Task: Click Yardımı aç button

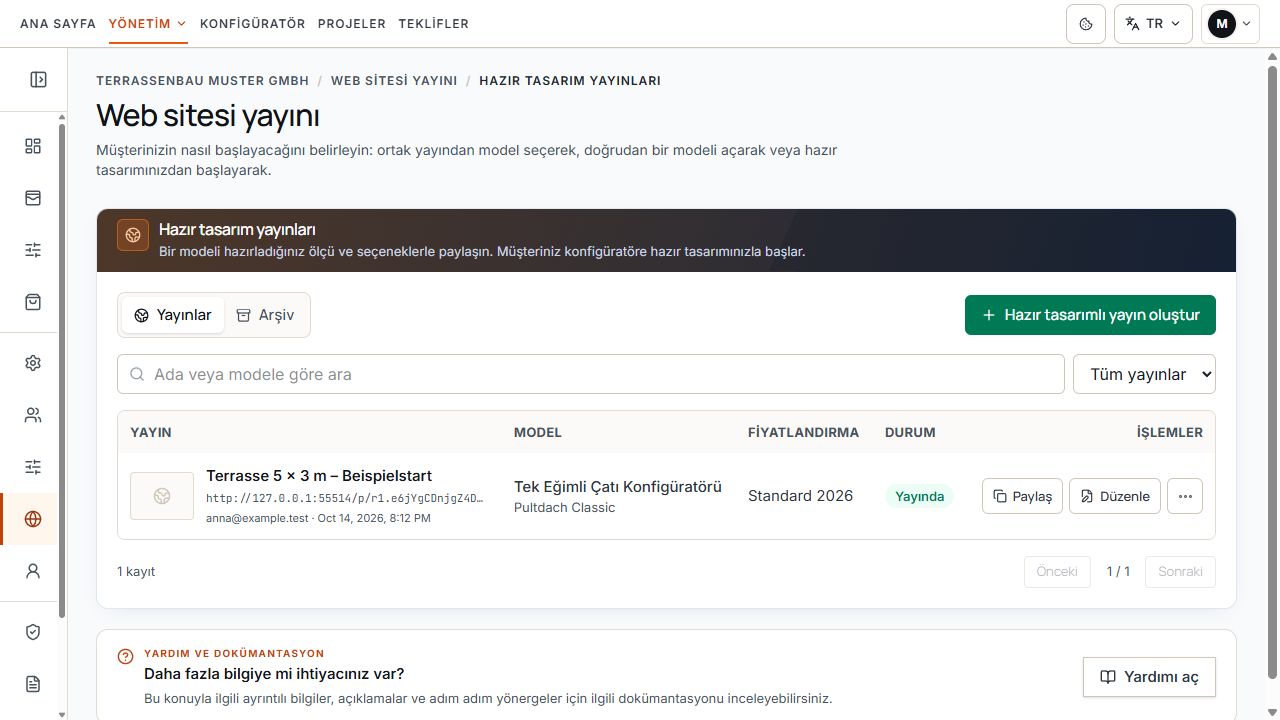Action: (x=1149, y=677)
